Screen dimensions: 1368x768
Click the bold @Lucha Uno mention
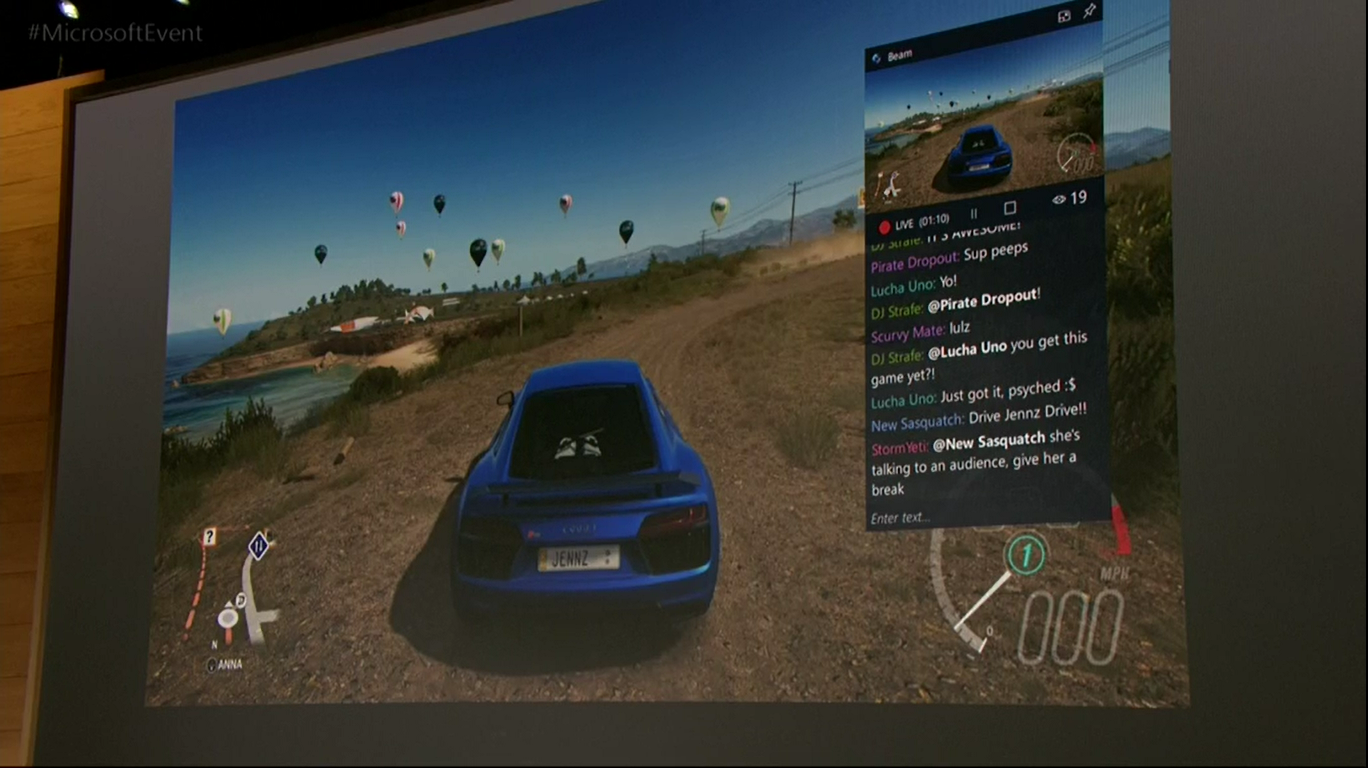[967, 351]
